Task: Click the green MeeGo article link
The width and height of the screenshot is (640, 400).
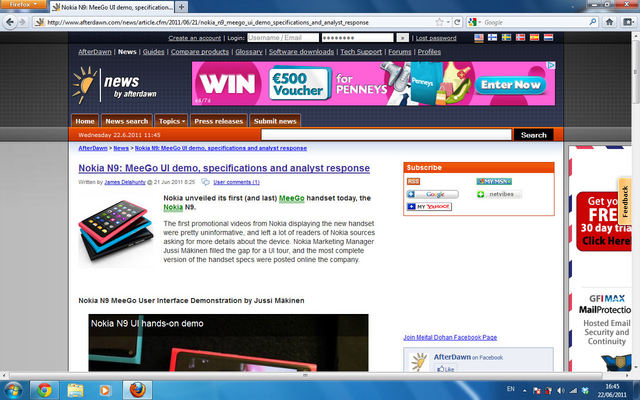Action: (x=291, y=198)
